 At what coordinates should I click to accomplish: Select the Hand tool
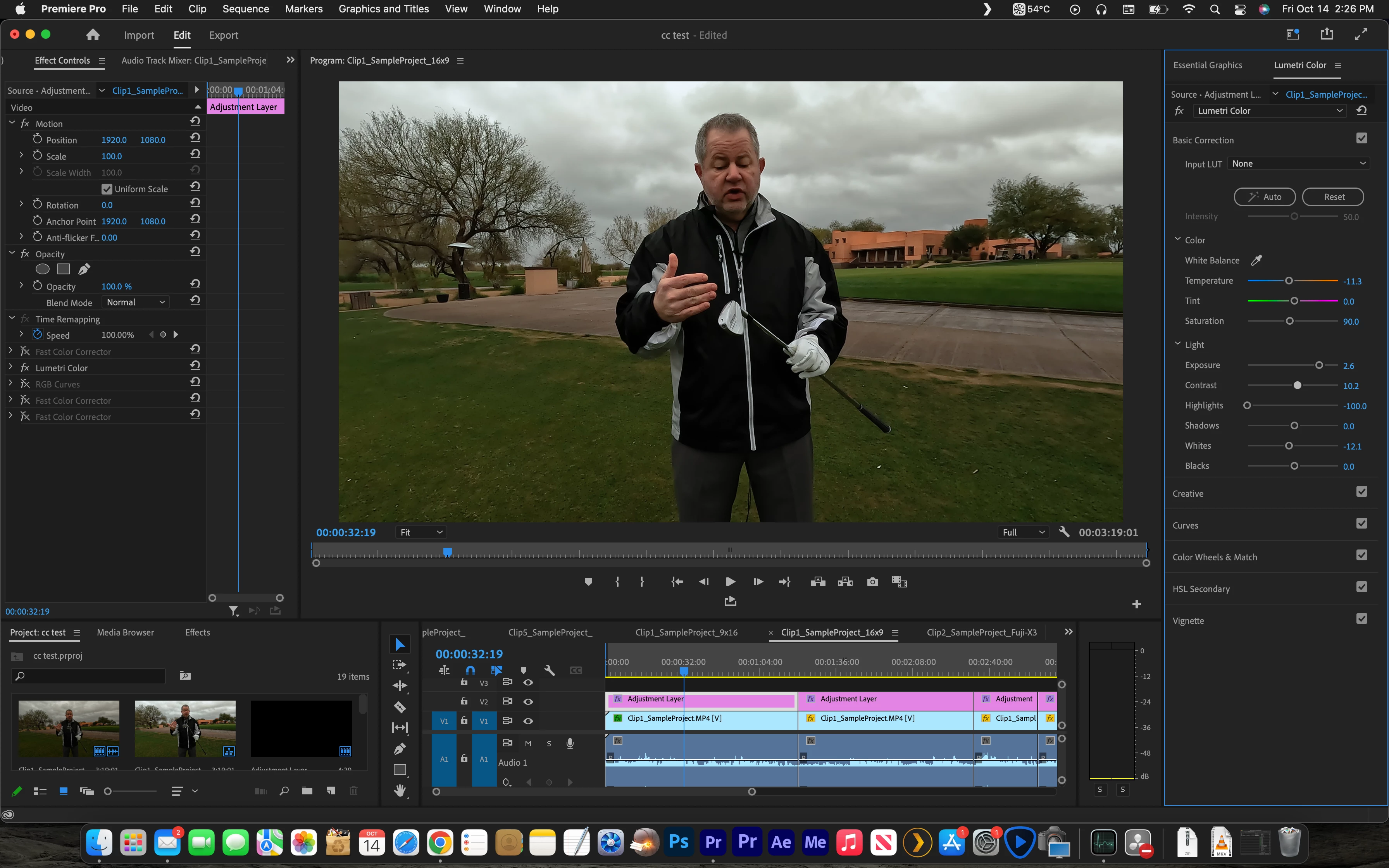[400, 790]
